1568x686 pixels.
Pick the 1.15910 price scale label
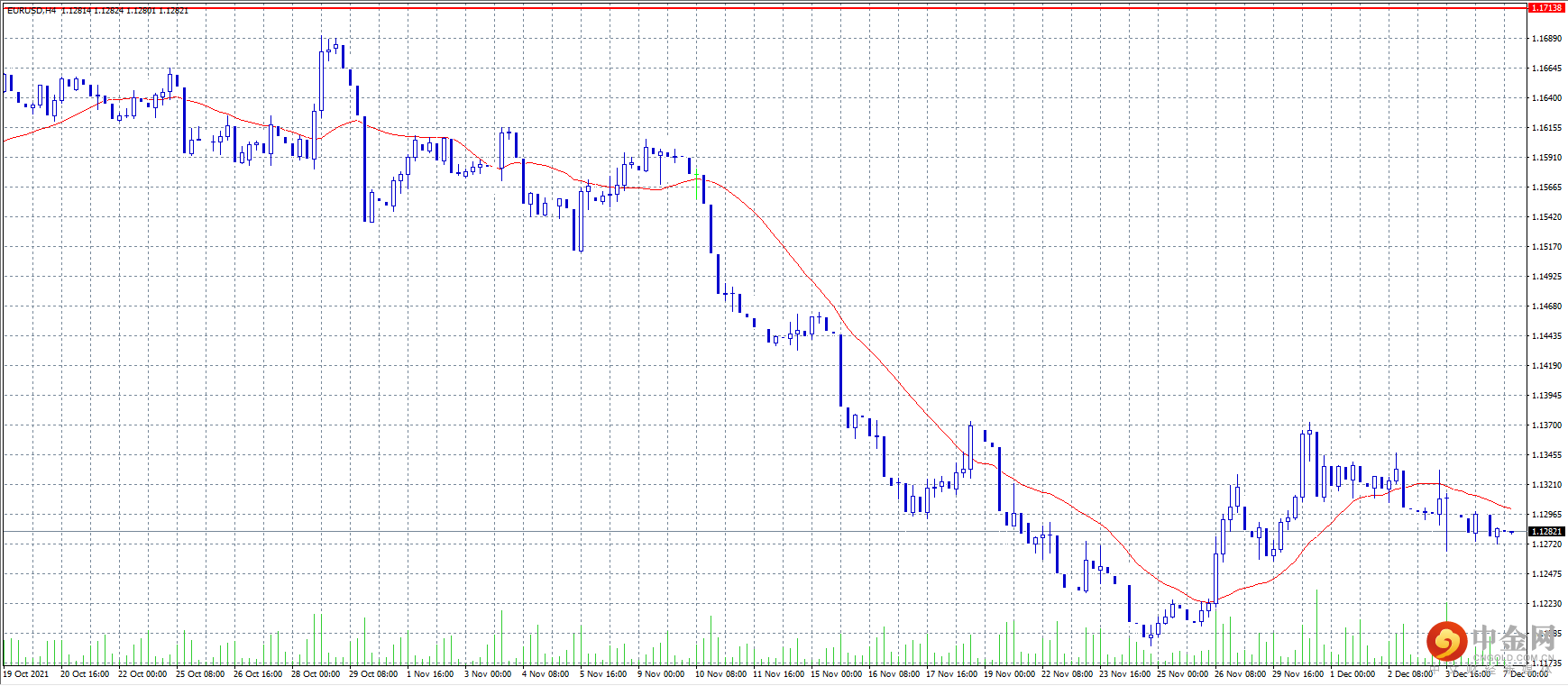(1546, 158)
